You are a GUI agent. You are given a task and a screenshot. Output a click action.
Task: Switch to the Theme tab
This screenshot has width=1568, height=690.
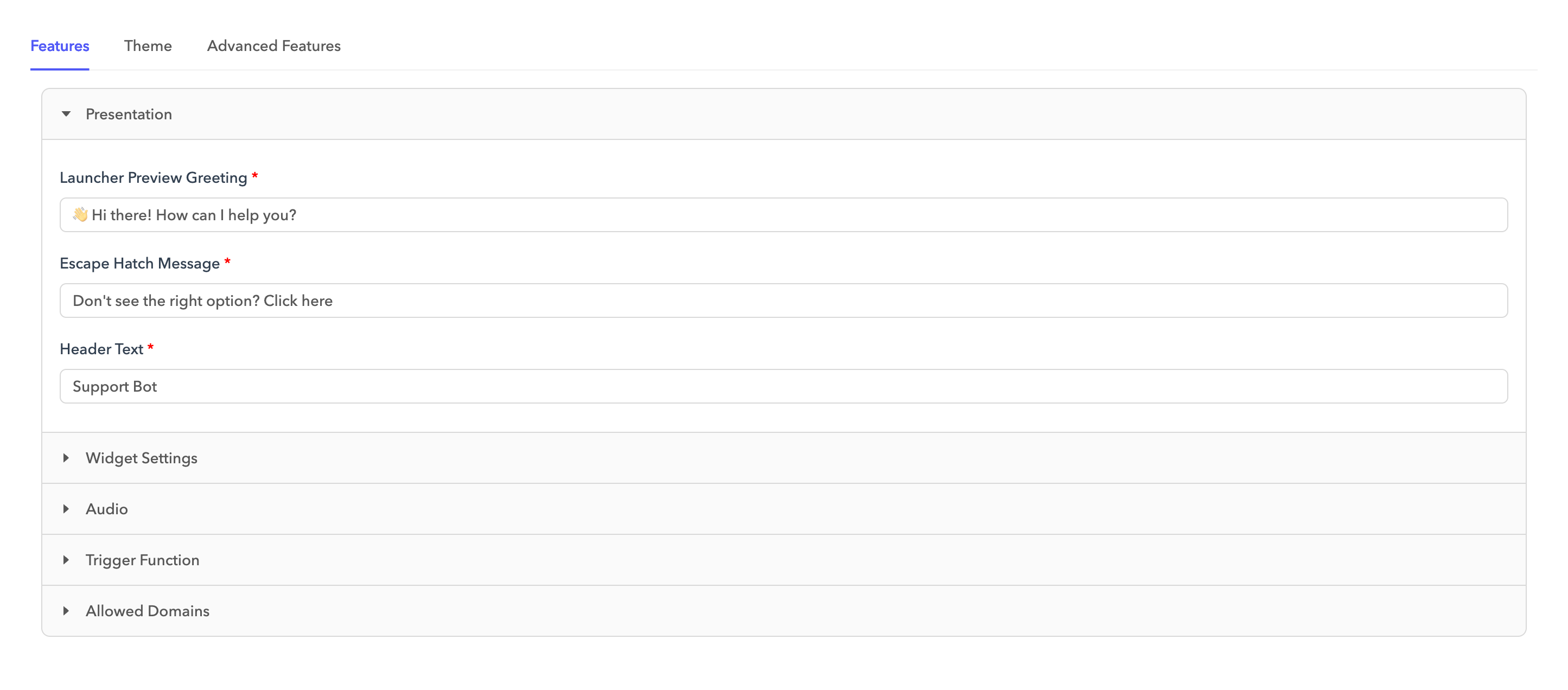pos(148,46)
